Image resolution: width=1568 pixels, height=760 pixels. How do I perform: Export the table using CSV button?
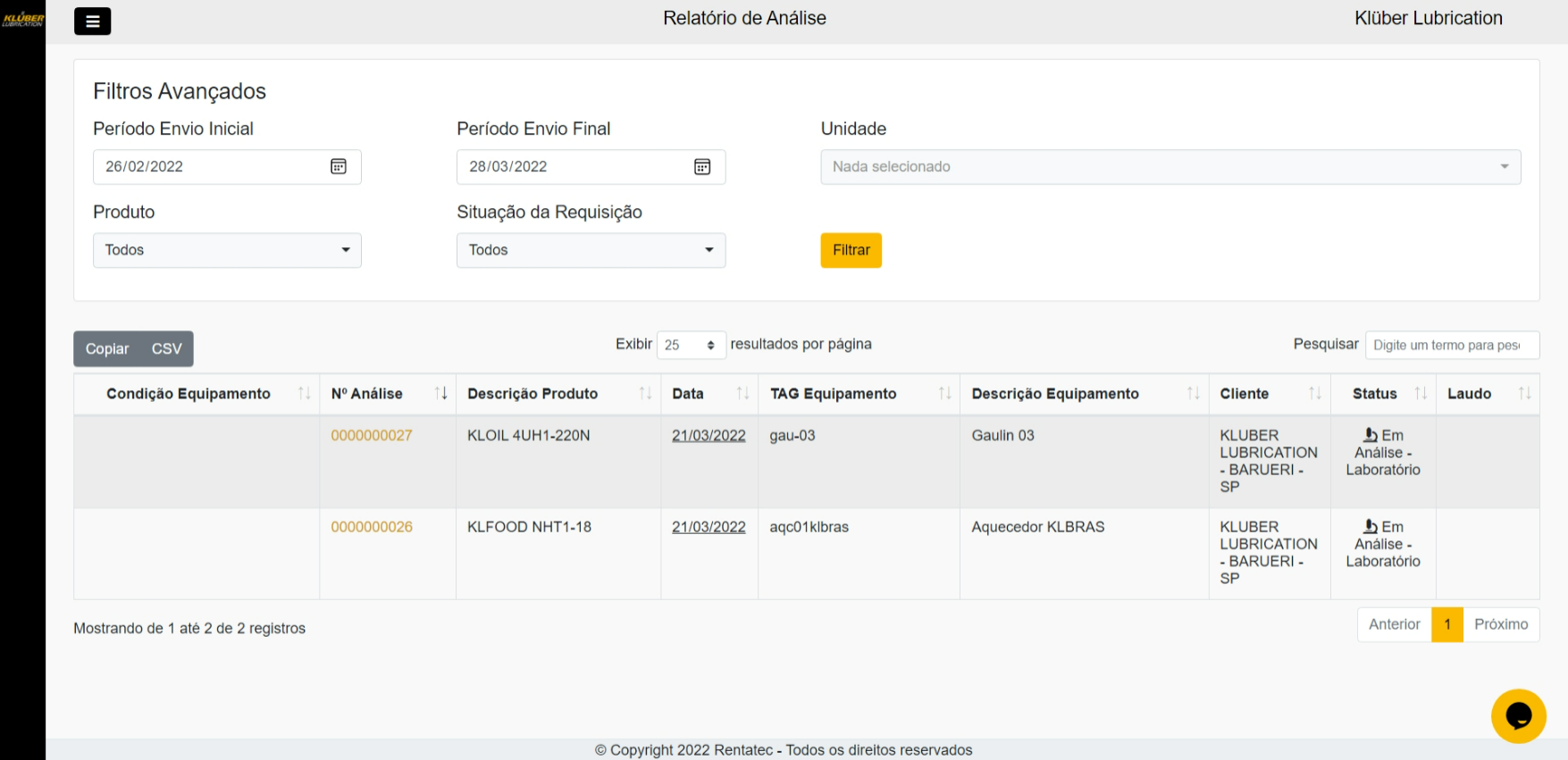[x=167, y=349]
